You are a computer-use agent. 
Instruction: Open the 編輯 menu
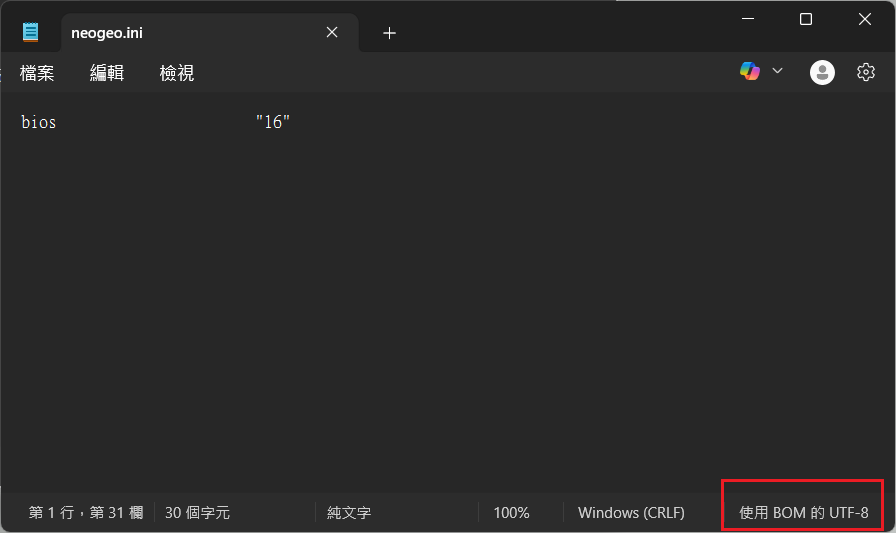pyautogui.click(x=107, y=73)
